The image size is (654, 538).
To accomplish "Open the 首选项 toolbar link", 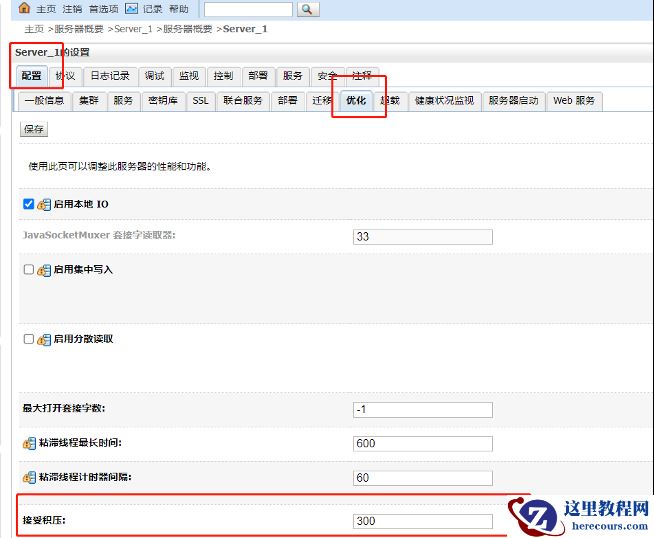I will click(x=104, y=9).
